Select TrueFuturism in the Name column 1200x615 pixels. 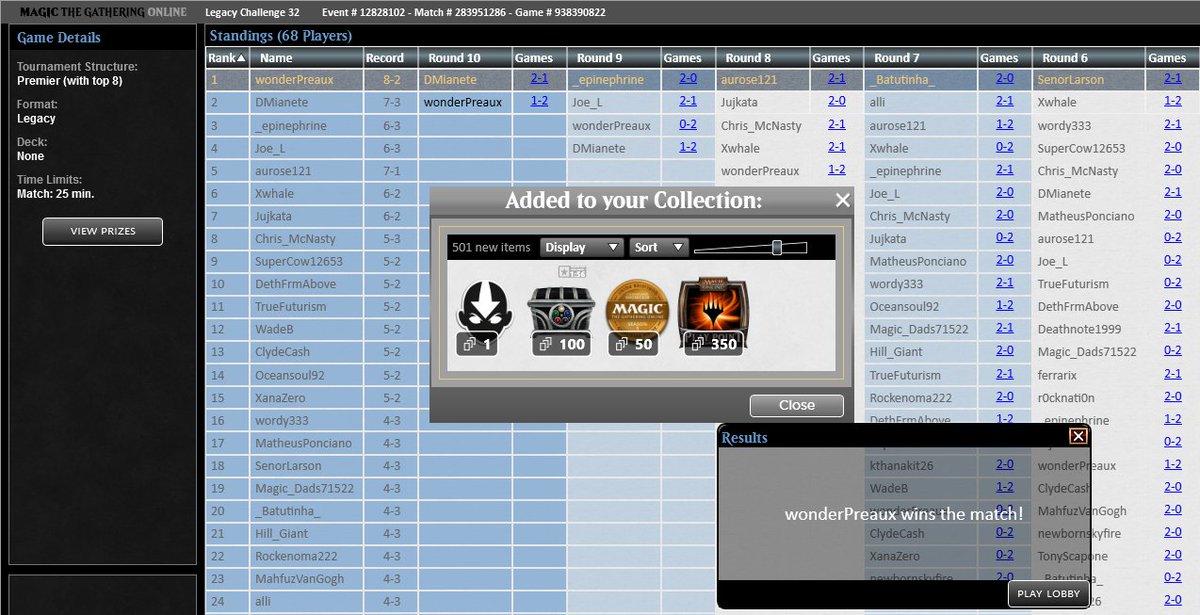[x=290, y=307]
